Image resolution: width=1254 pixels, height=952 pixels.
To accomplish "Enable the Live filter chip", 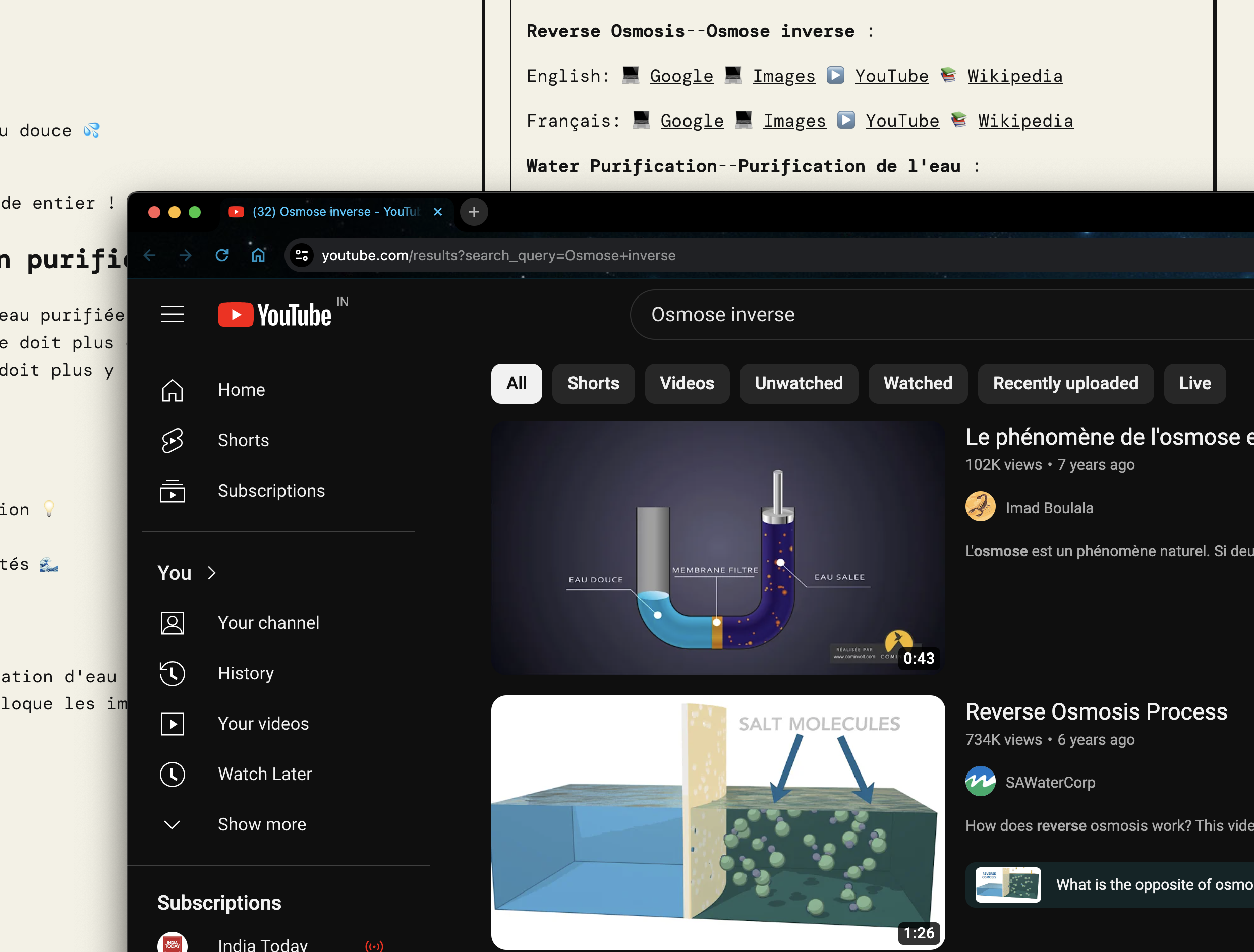I will (1194, 384).
